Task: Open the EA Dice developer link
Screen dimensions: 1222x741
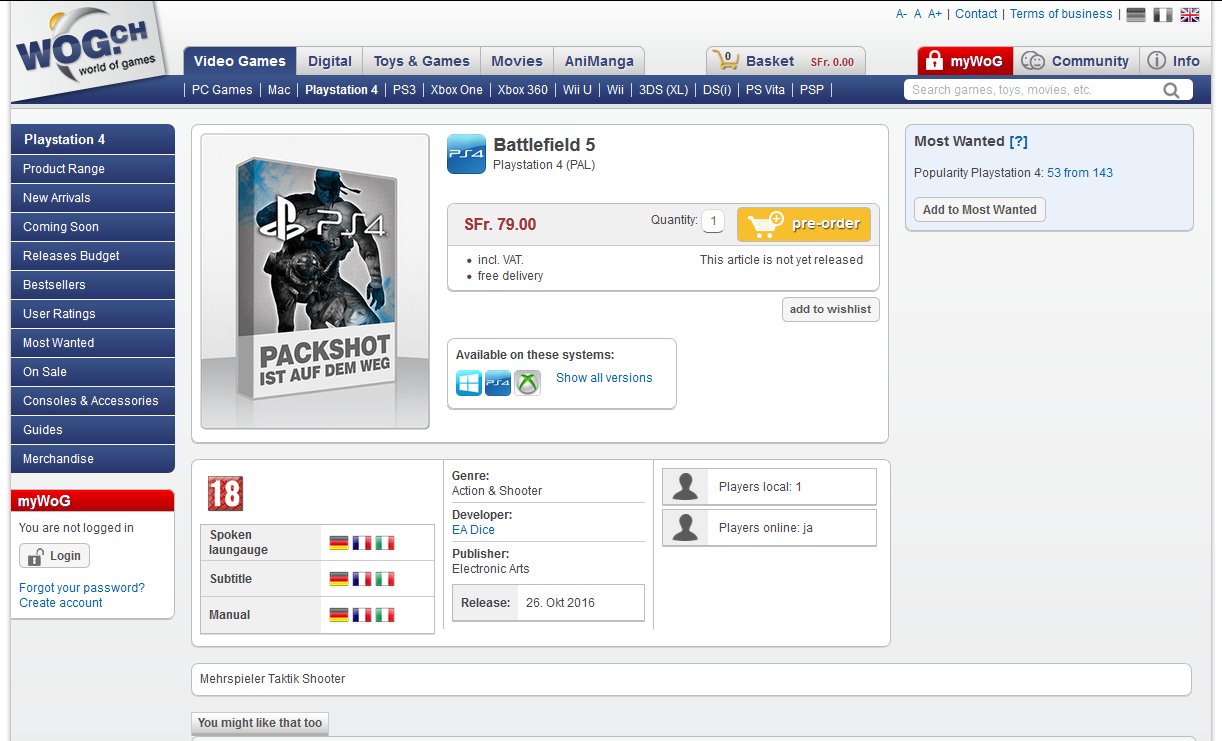Action: tap(473, 530)
